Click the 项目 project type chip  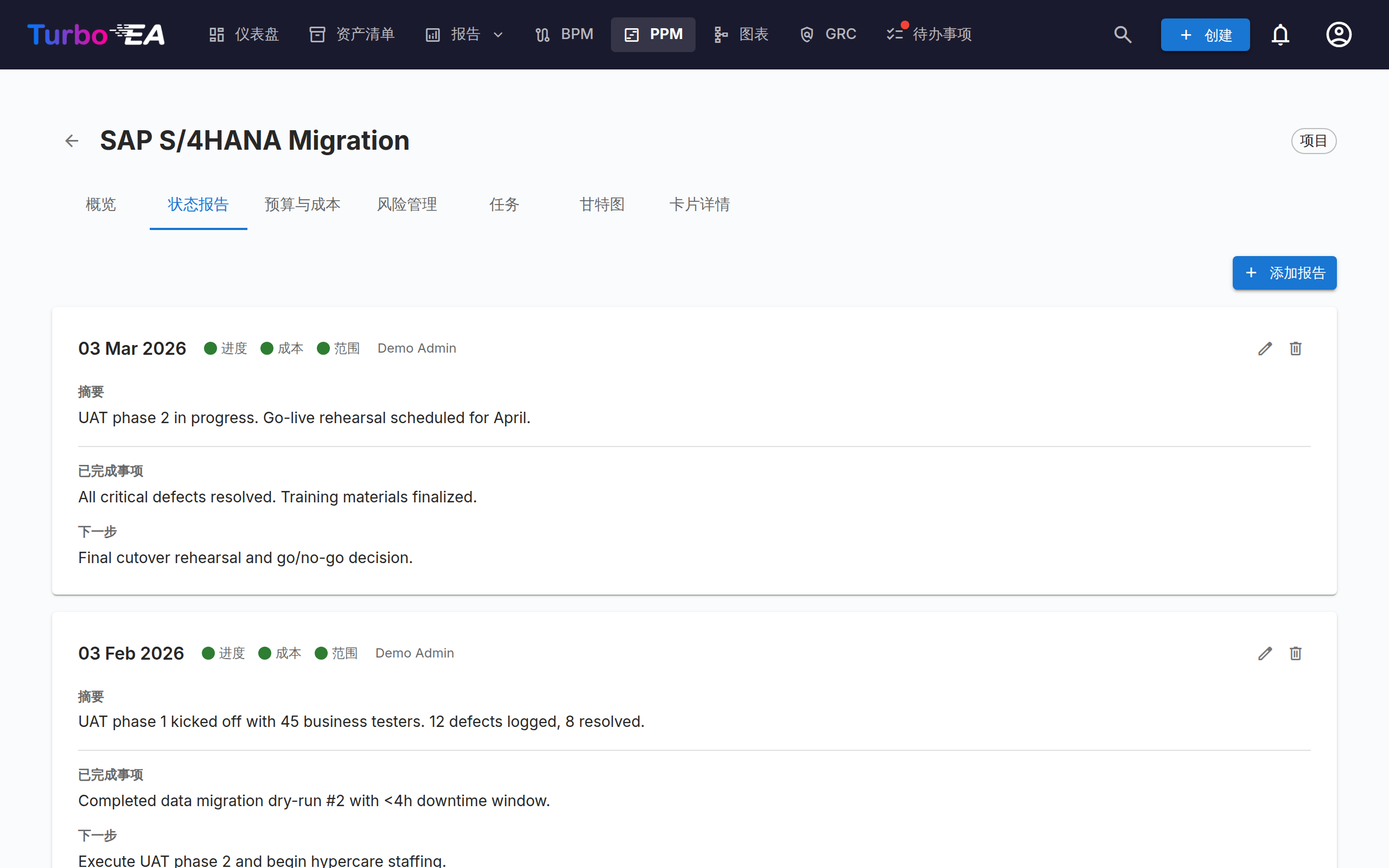click(1313, 141)
